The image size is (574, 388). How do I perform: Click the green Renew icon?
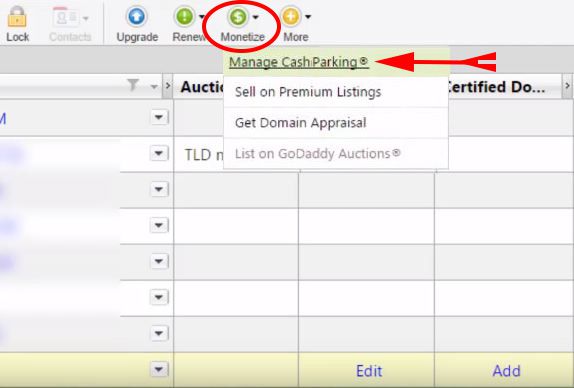coord(184,16)
